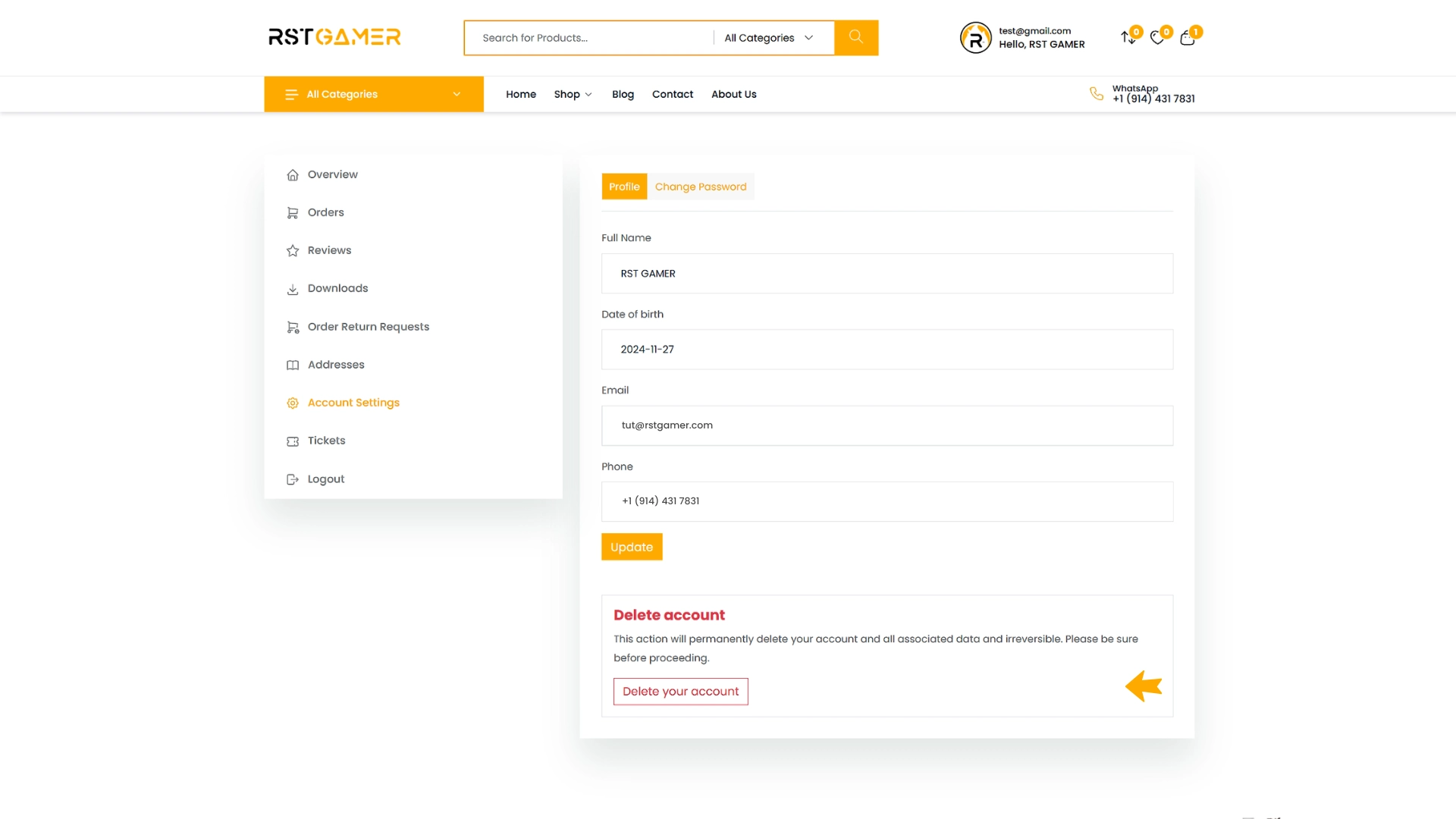Click the Update button
1456x819 pixels.
pyautogui.click(x=632, y=547)
